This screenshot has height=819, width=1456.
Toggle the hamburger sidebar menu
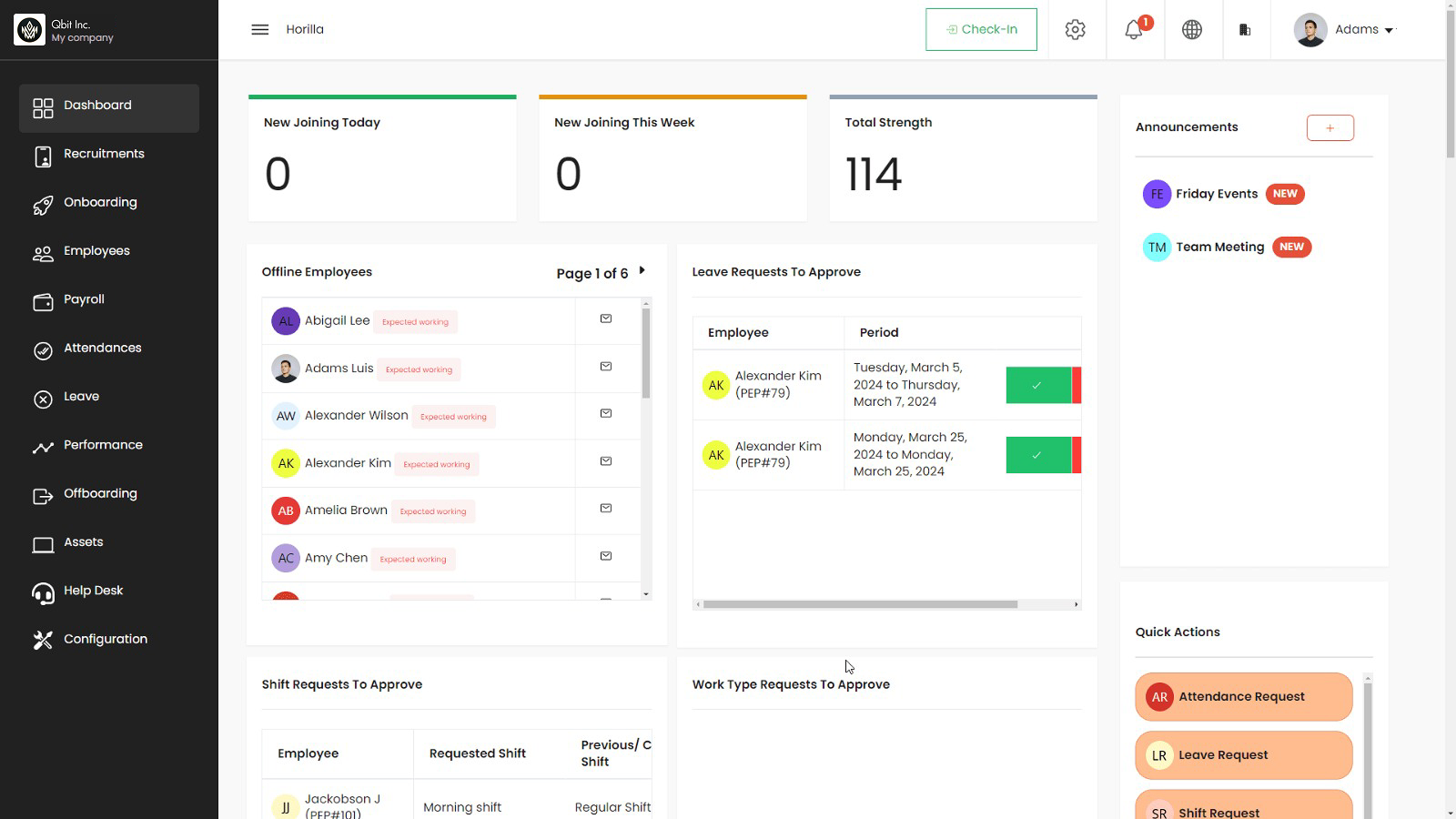(x=259, y=30)
